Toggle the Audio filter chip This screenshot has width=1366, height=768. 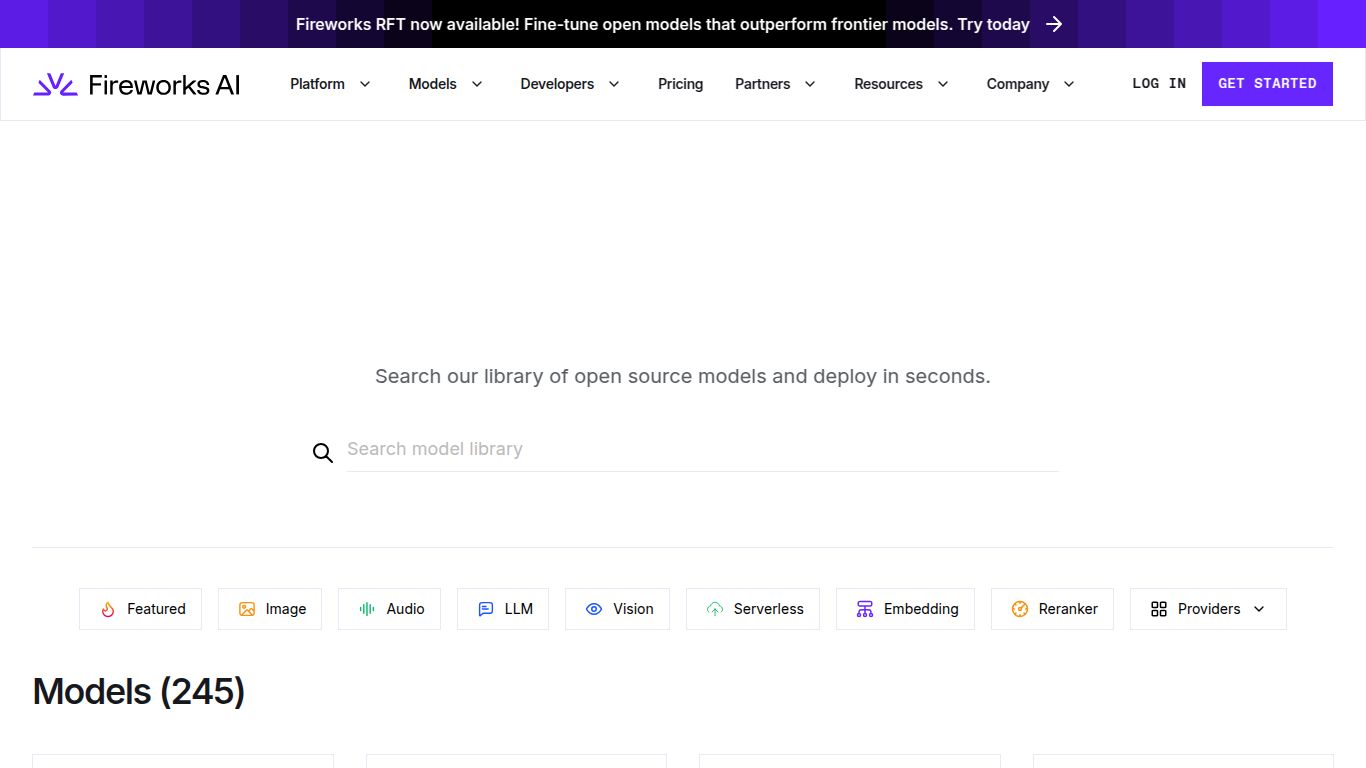[x=389, y=609]
